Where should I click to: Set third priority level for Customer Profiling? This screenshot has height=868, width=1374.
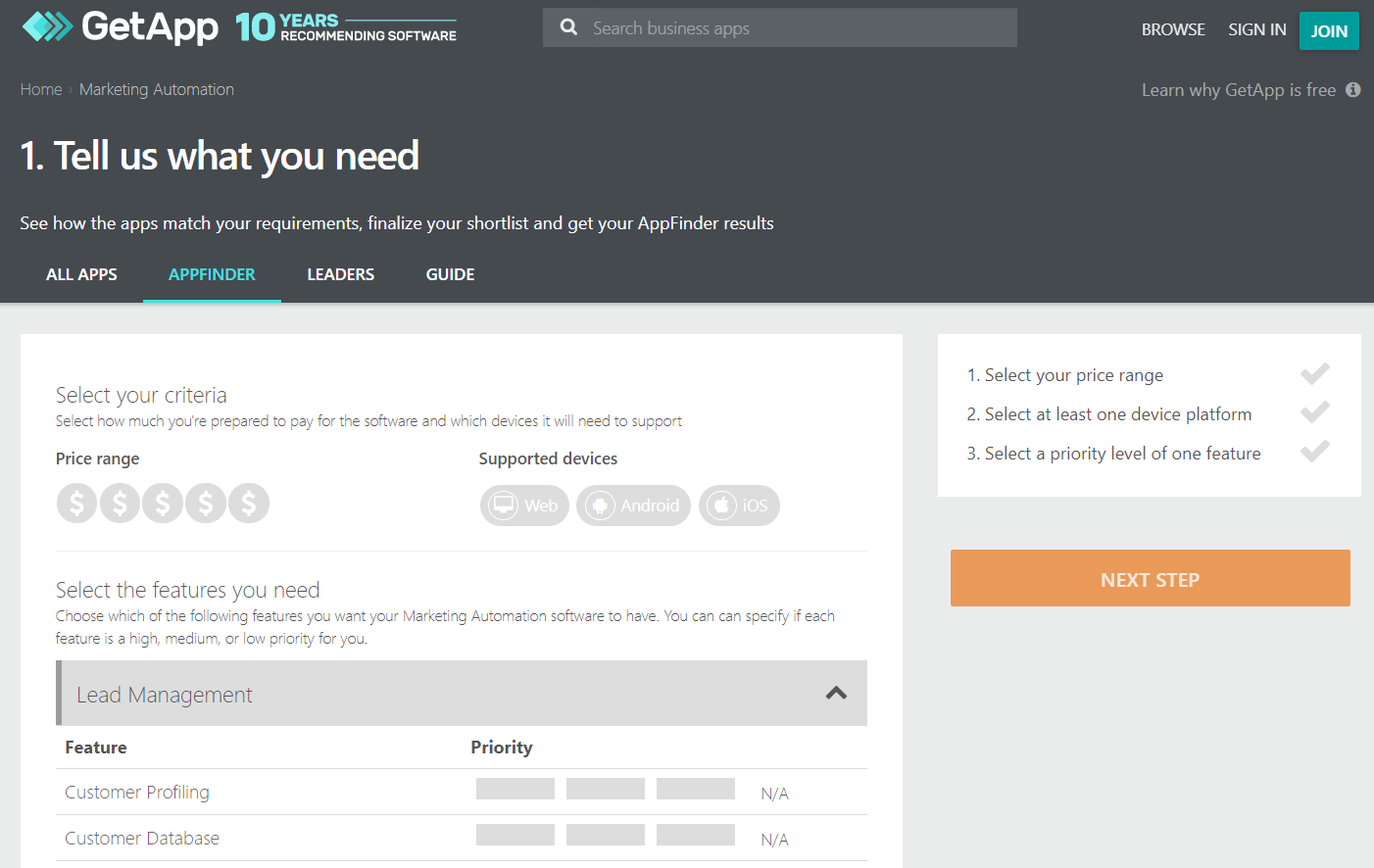696,789
